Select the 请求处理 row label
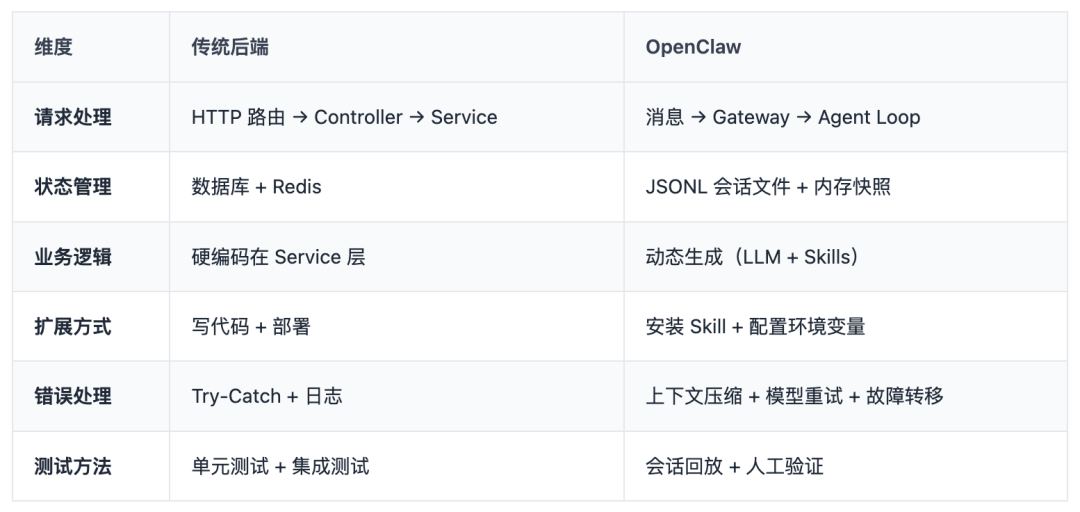 coord(73,117)
